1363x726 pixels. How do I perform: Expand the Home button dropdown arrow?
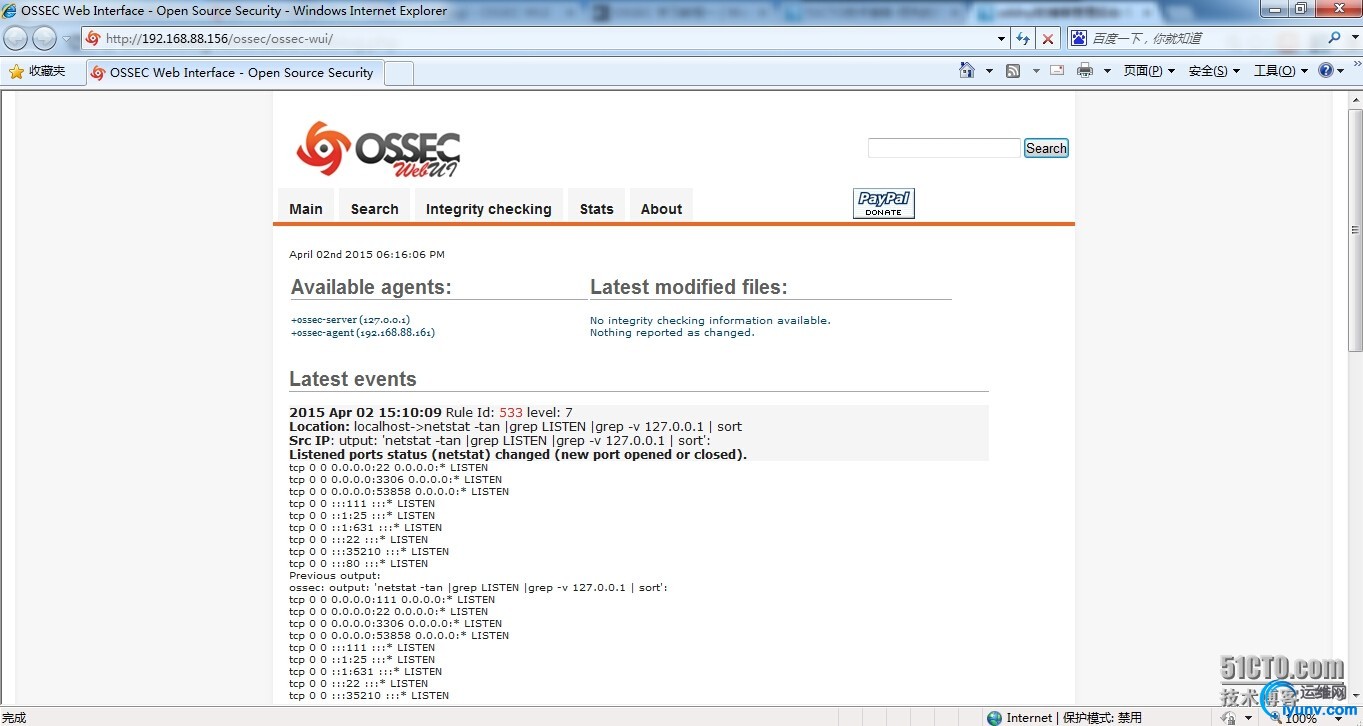tap(989, 71)
